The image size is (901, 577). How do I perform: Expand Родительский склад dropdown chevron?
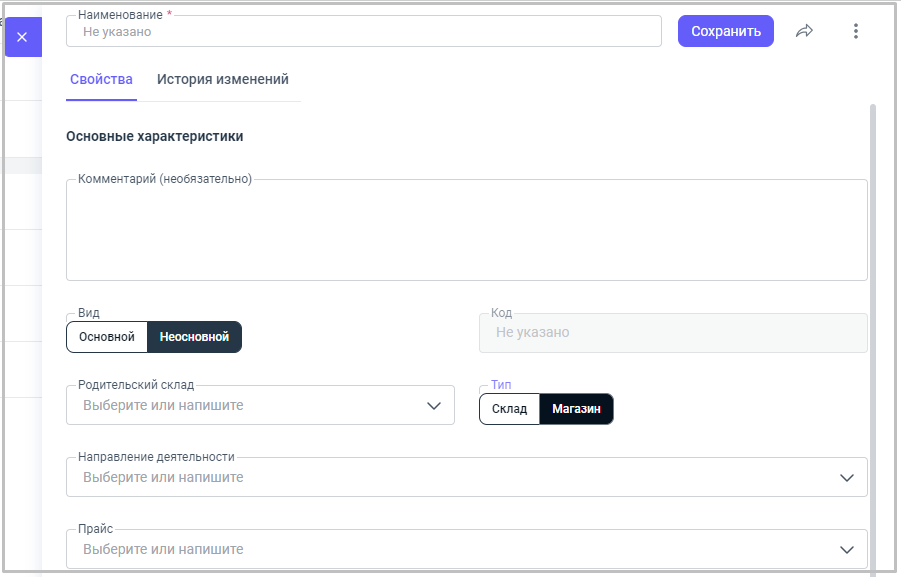[434, 406]
